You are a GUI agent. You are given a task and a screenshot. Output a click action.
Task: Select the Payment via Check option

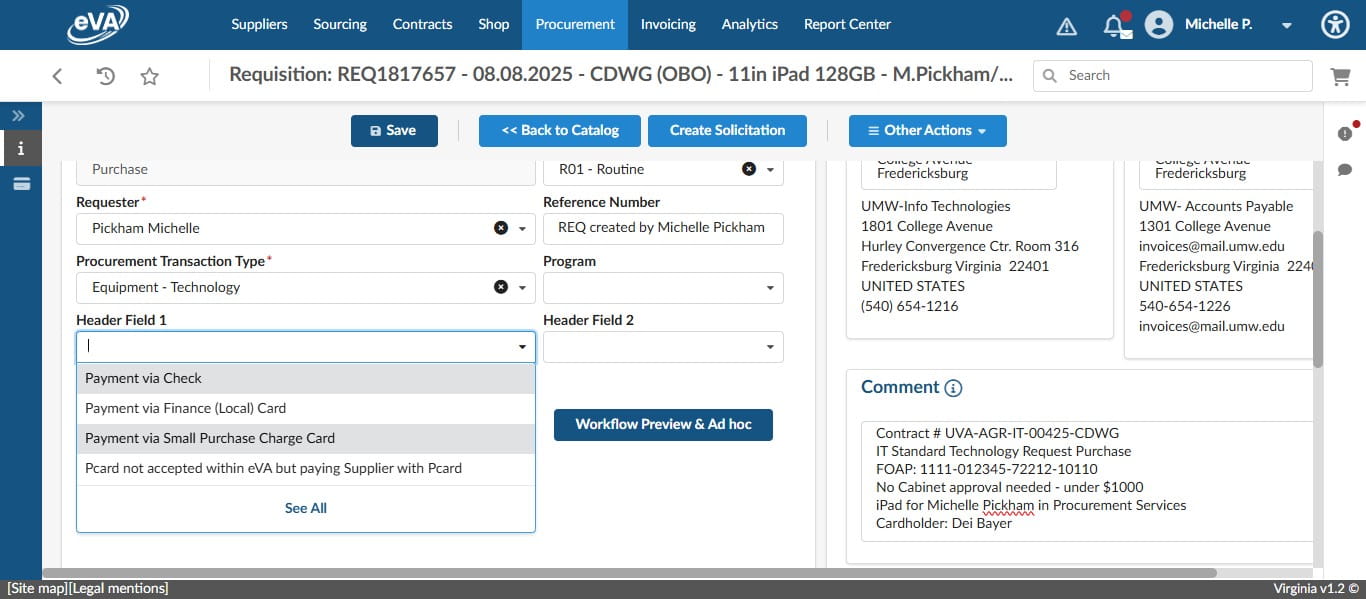pos(143,378)
